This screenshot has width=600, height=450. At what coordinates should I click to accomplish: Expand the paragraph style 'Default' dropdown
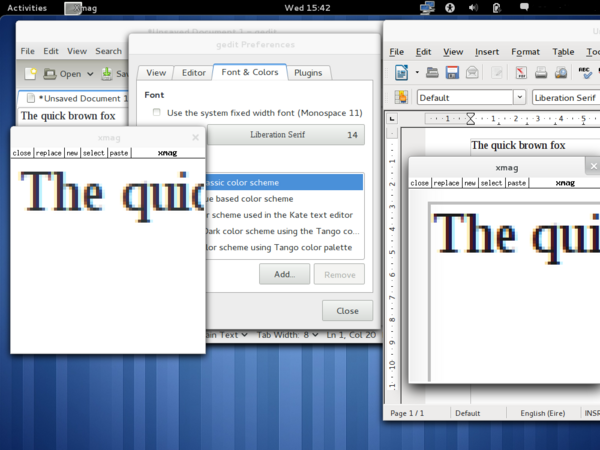[519, 97]
